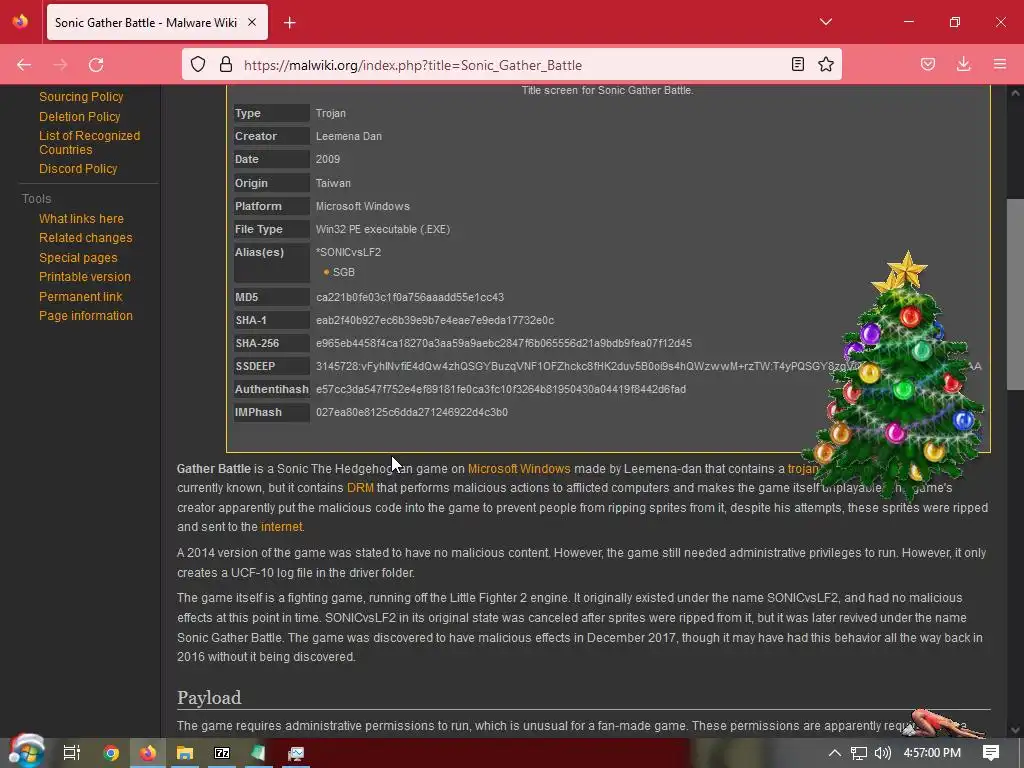Show hidden system tray icons

click(x=834, y=753)
